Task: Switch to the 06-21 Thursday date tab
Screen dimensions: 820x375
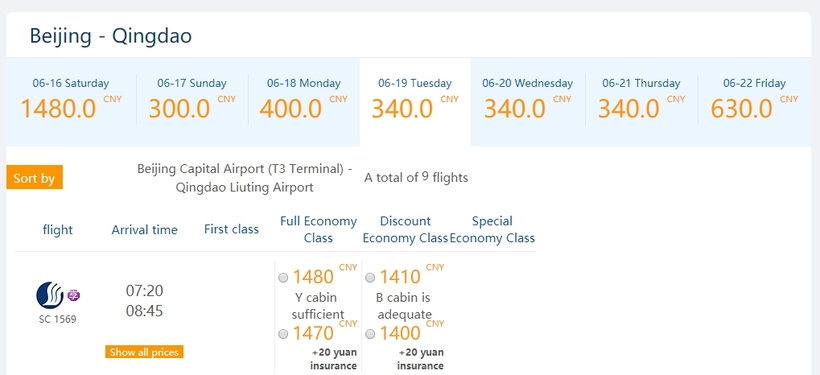Action: 641,100
